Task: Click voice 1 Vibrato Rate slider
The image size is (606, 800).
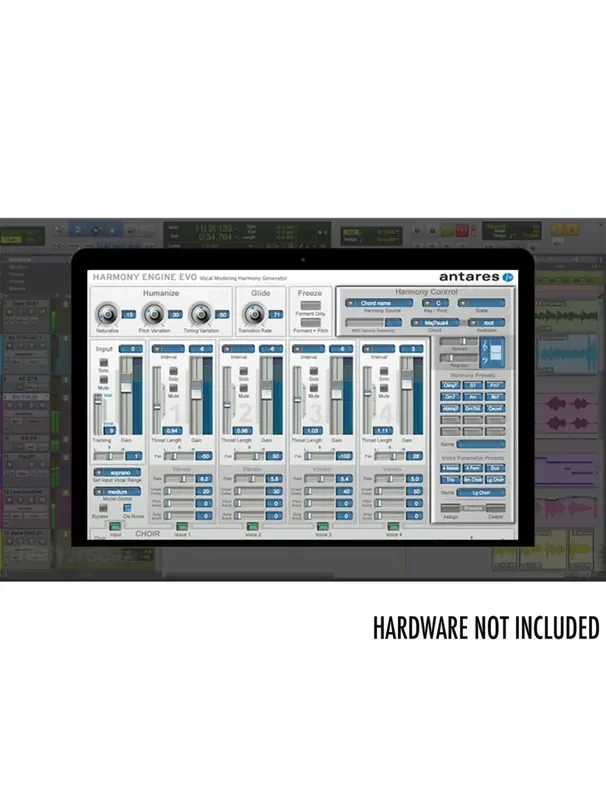Action: click(x=179, y=479)
